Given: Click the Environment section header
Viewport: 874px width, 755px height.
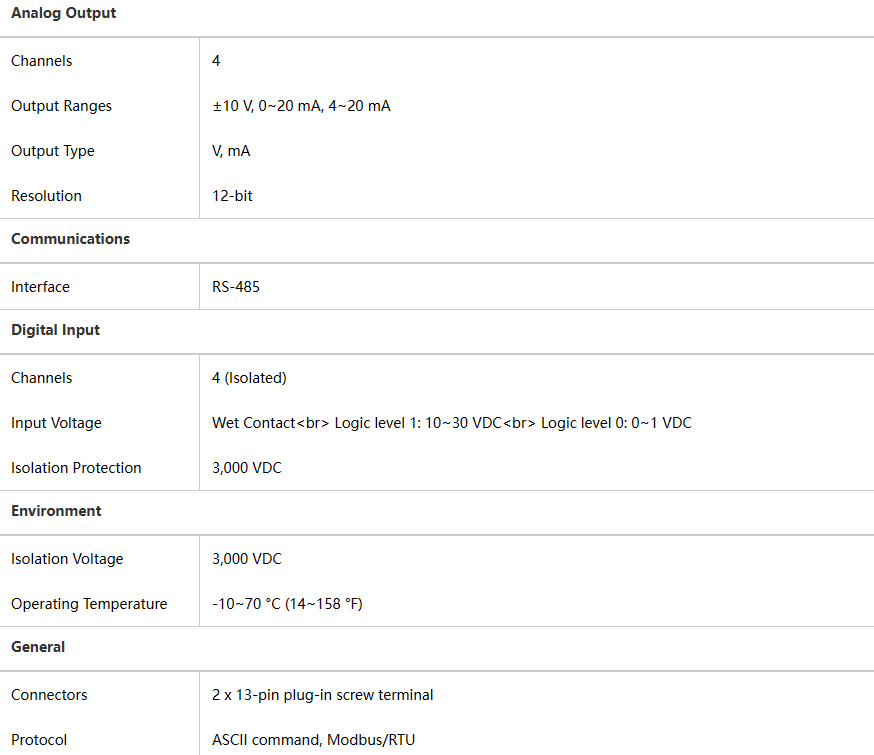Looking at the screenshot, I should click(x=56, y=511).
